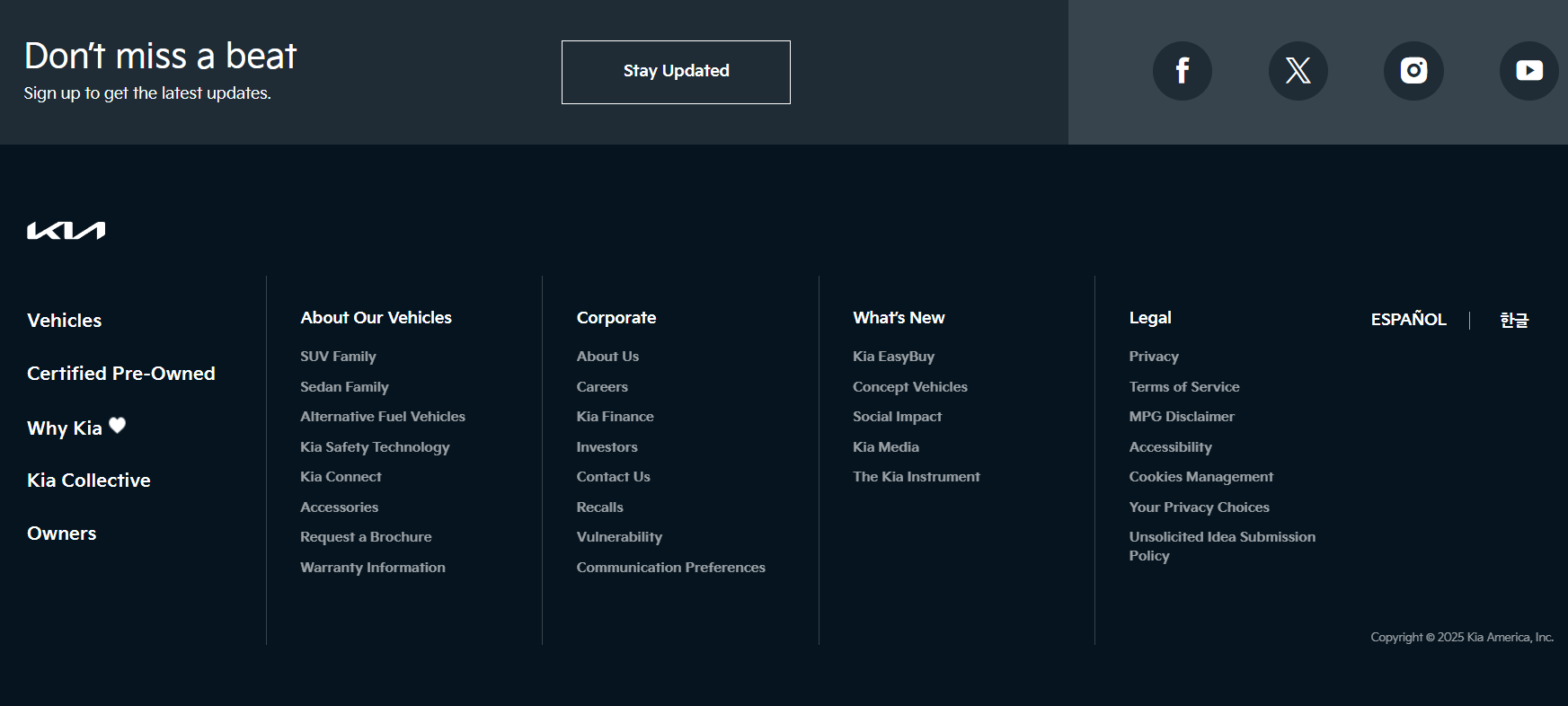Click "Sign up to get the latest updates." text
The height and width of the screenshot is (706, 1568).
pos(147,93)
